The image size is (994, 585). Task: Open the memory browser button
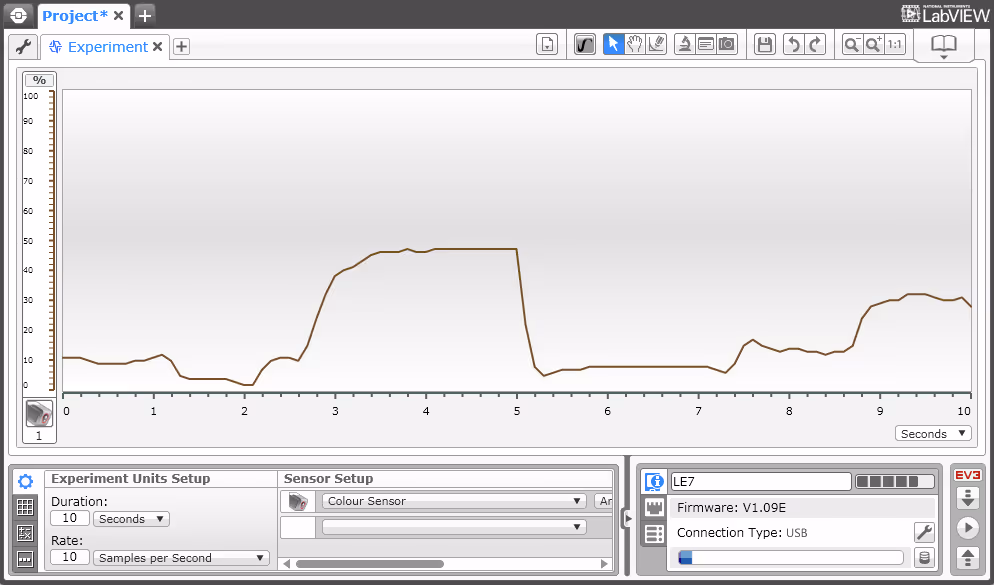(x=924, y=558)
